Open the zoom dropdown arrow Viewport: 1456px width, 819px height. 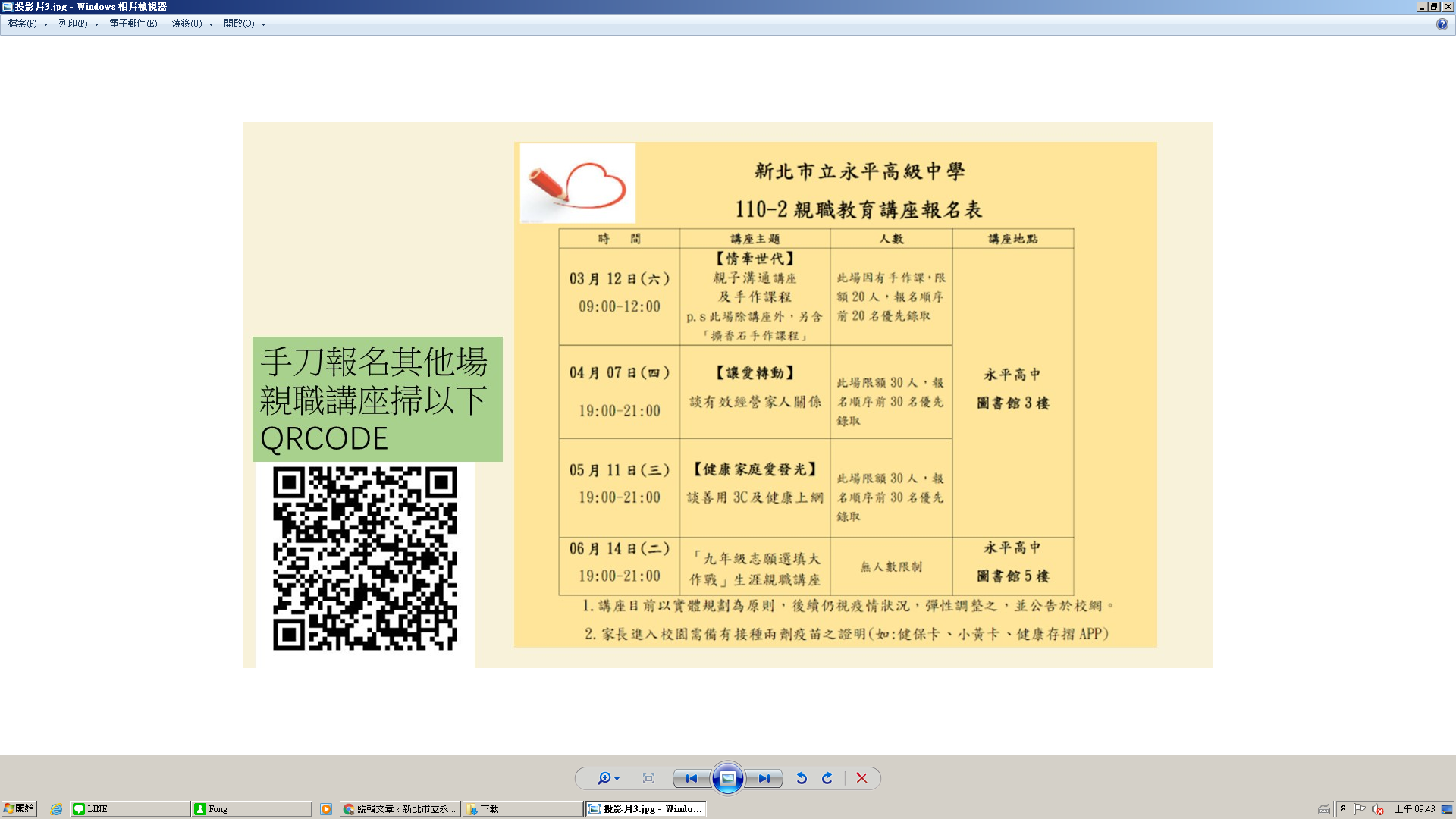pyautogui.click(x=617, y=779)
